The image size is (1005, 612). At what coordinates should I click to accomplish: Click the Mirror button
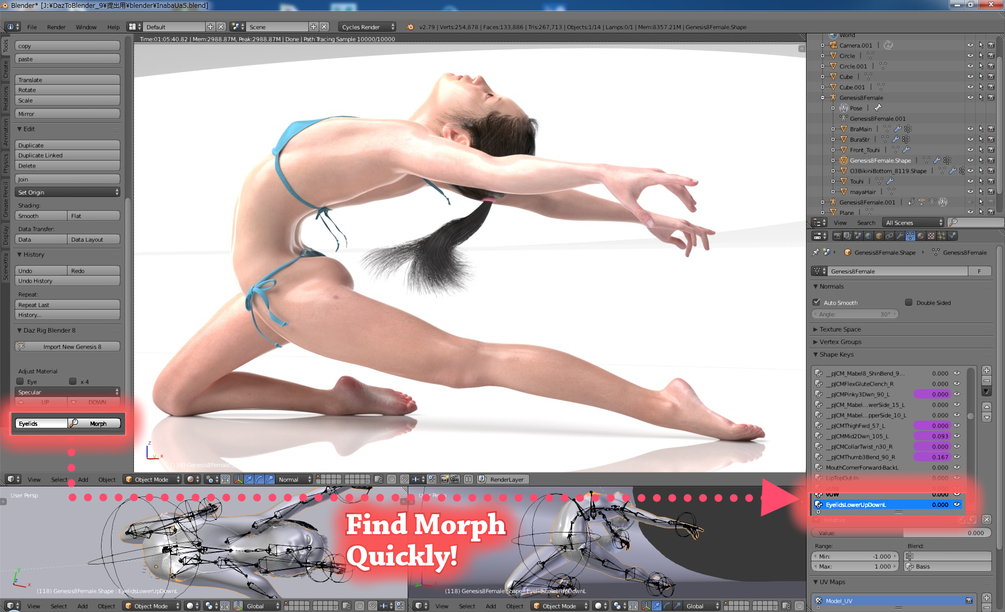coord(67,113)
